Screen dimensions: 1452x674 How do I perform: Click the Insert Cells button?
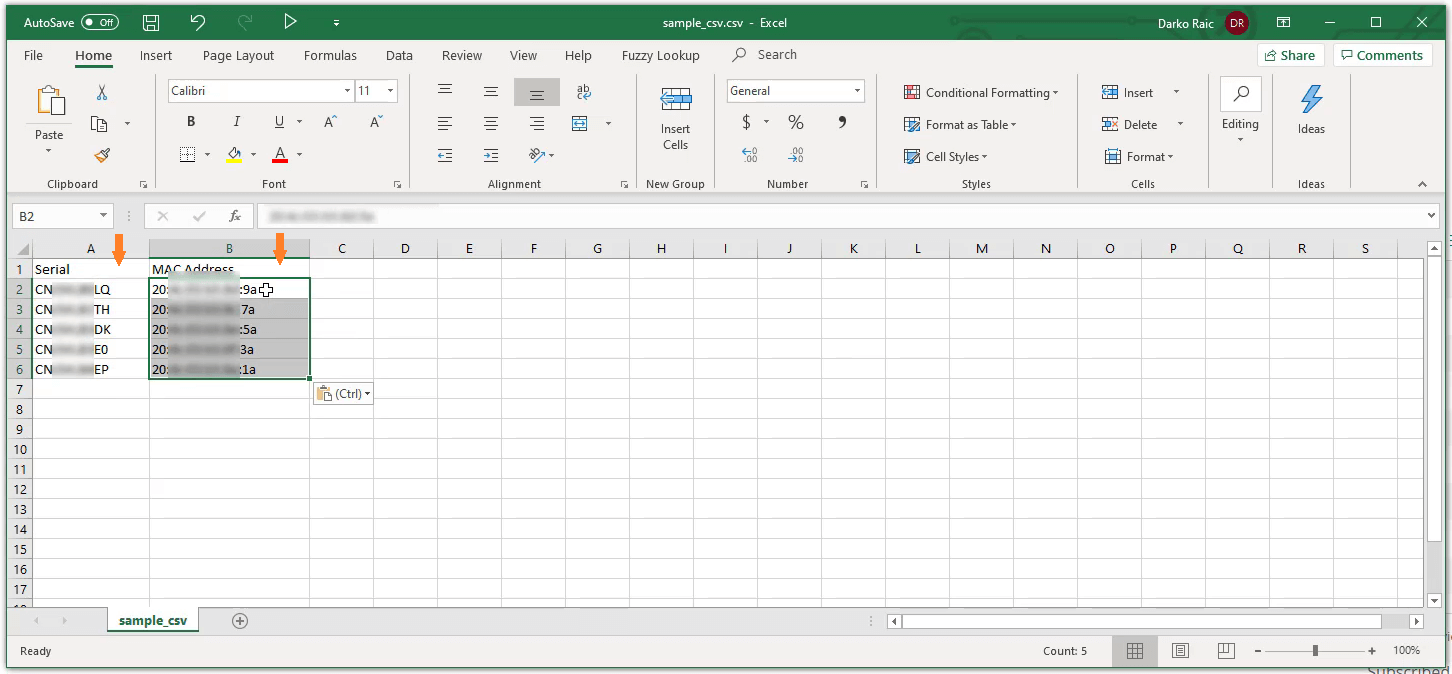[x=675, y=118]
